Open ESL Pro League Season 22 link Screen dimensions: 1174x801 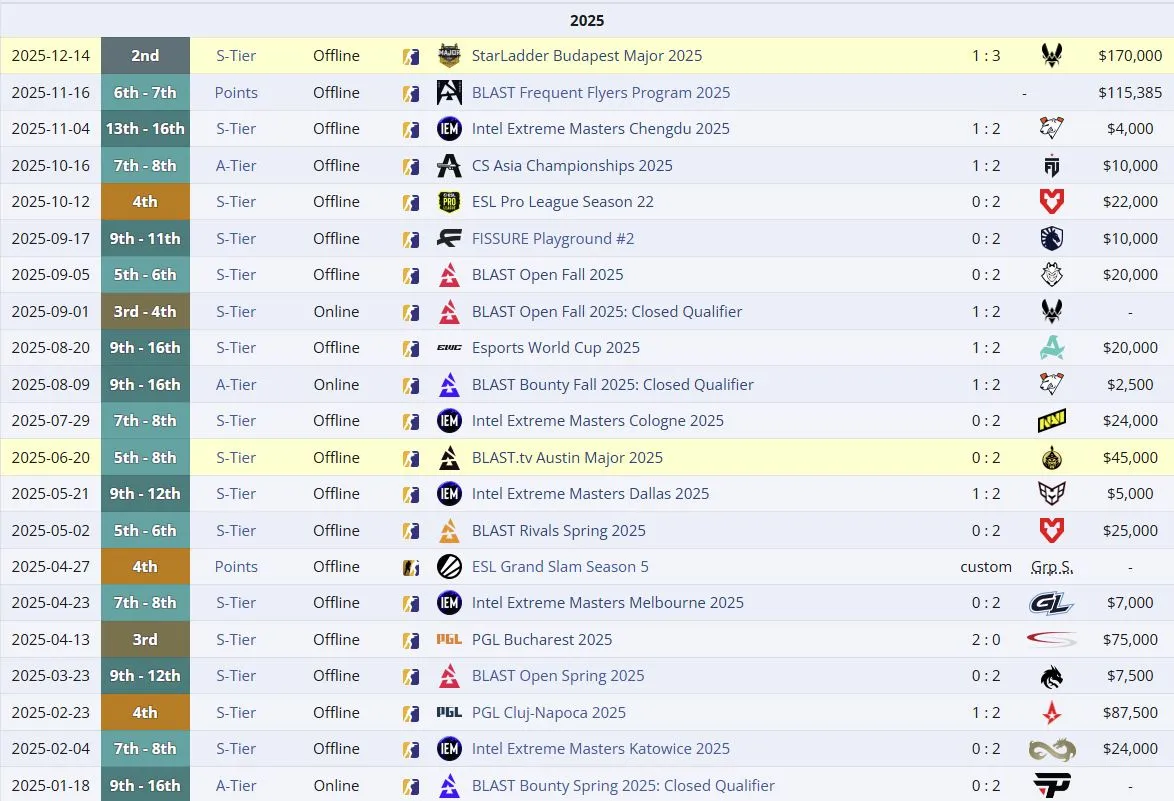coord(562,201)
